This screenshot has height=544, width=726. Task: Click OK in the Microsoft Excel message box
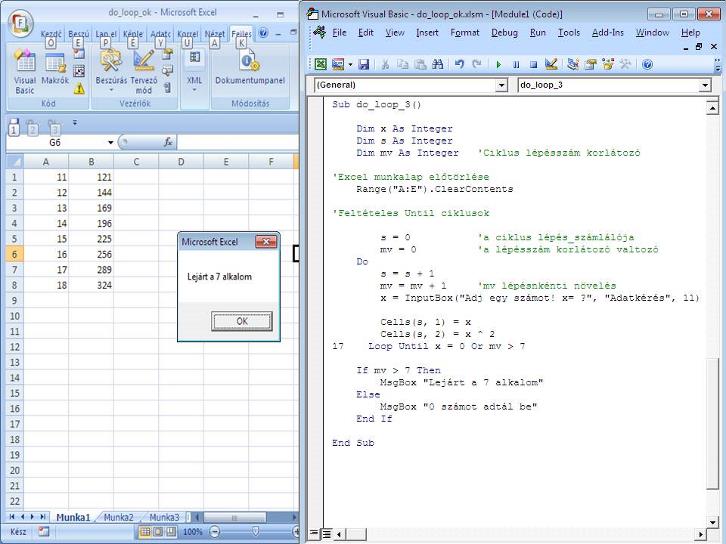pos(242,321)
